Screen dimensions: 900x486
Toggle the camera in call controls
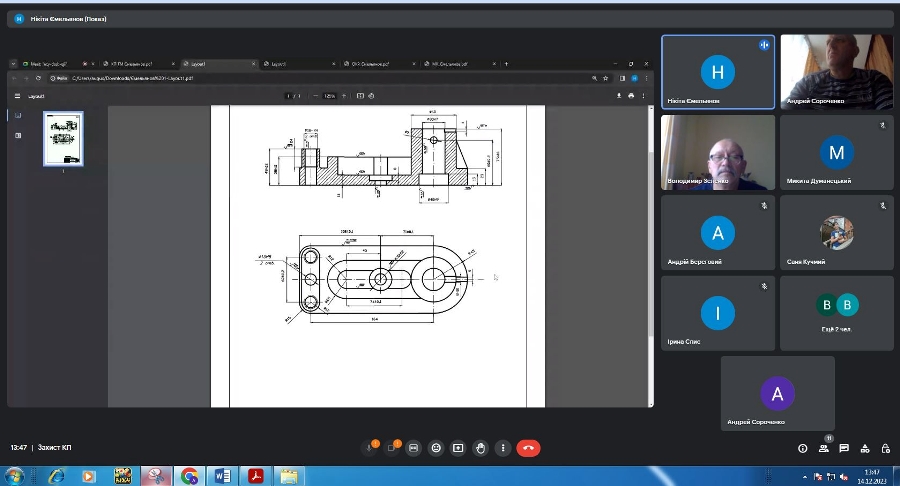[391, 448]
